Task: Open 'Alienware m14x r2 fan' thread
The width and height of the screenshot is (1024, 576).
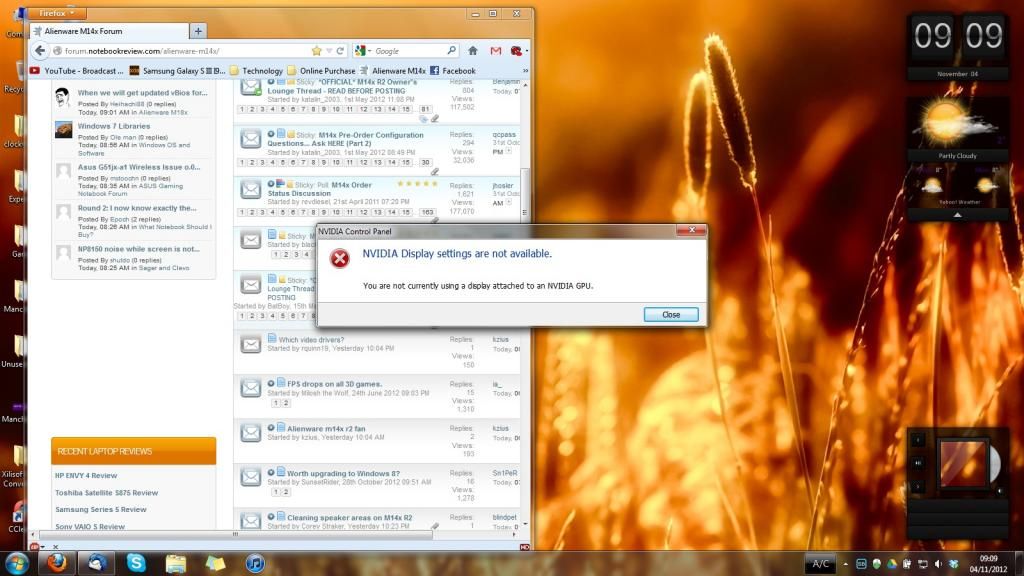Action: tap(326, 428)
